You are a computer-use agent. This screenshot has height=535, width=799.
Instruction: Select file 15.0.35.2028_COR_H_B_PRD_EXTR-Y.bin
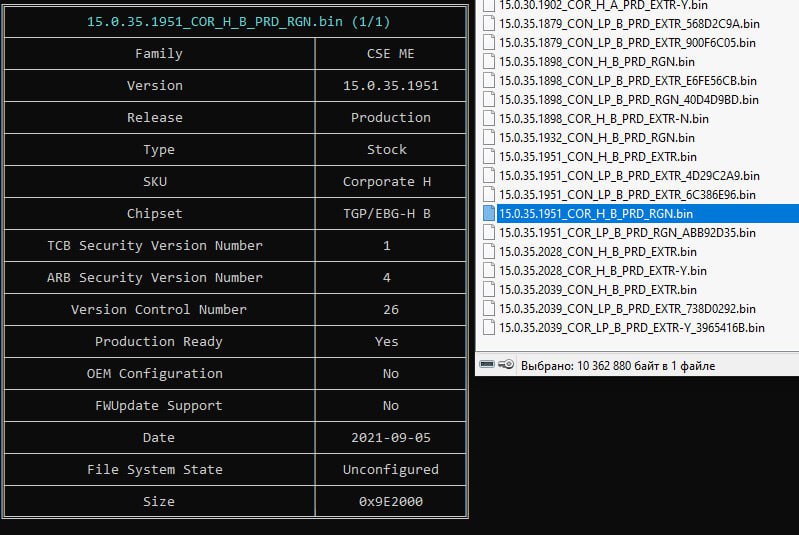point(602,270)
